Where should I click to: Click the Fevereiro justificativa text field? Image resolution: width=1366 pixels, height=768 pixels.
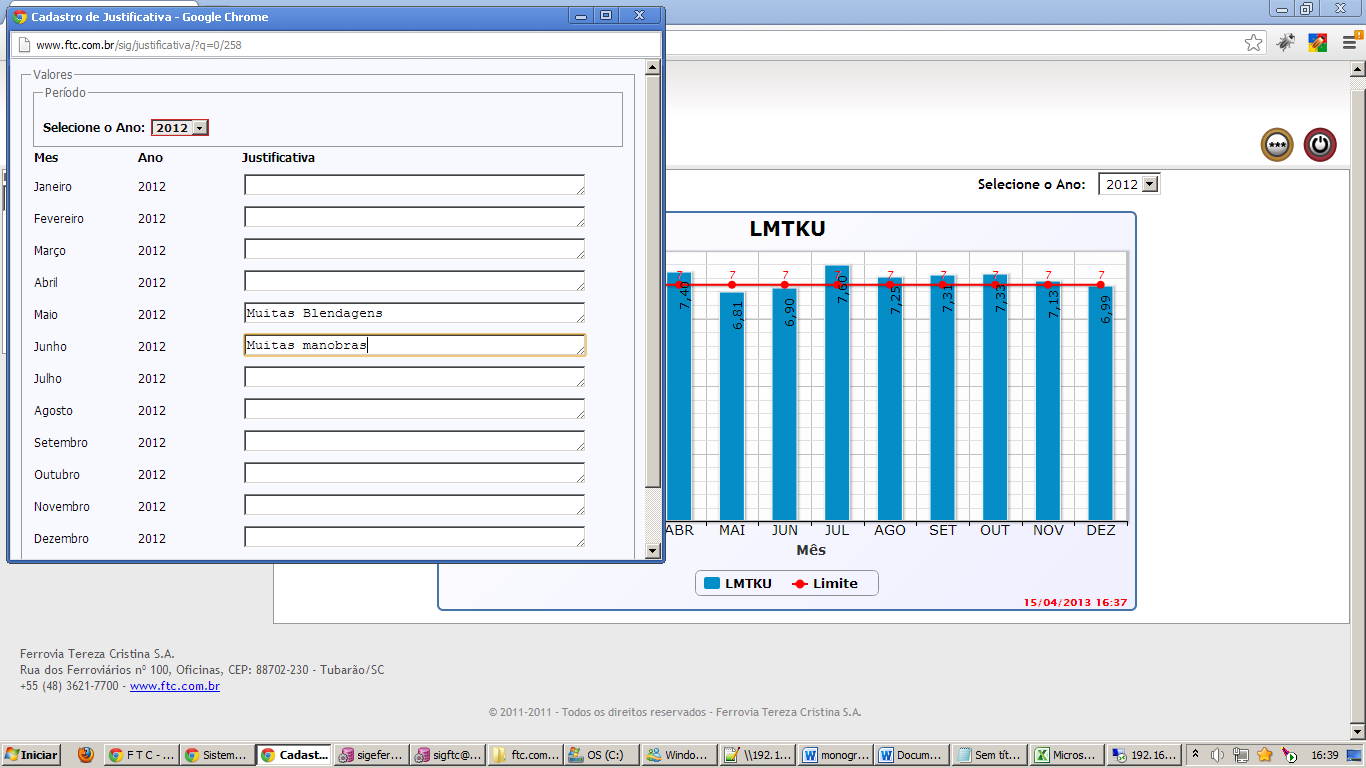point(415,217)
